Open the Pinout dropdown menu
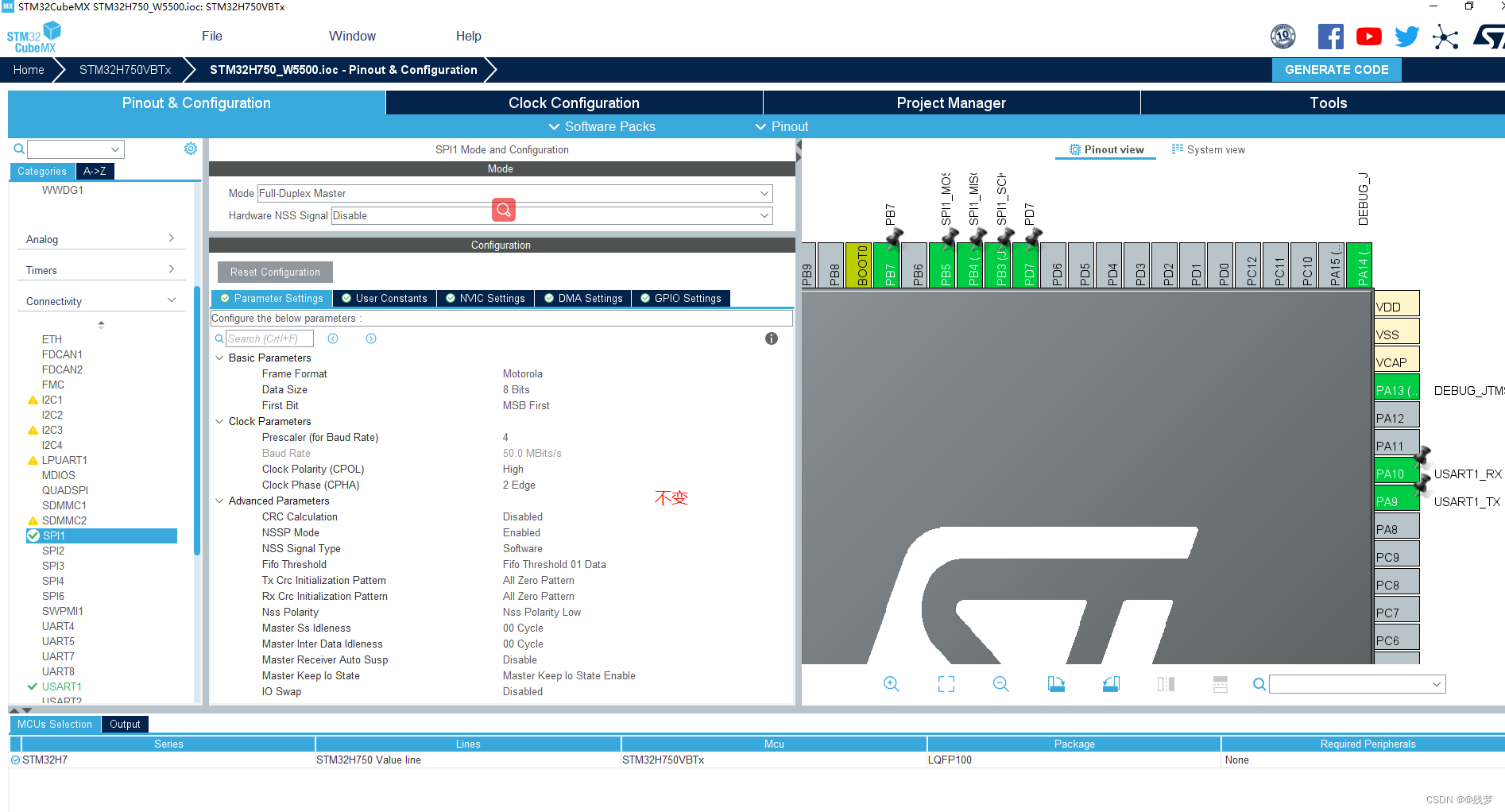The height and width of the screenshot is (812, 1505). pos(781,126)
